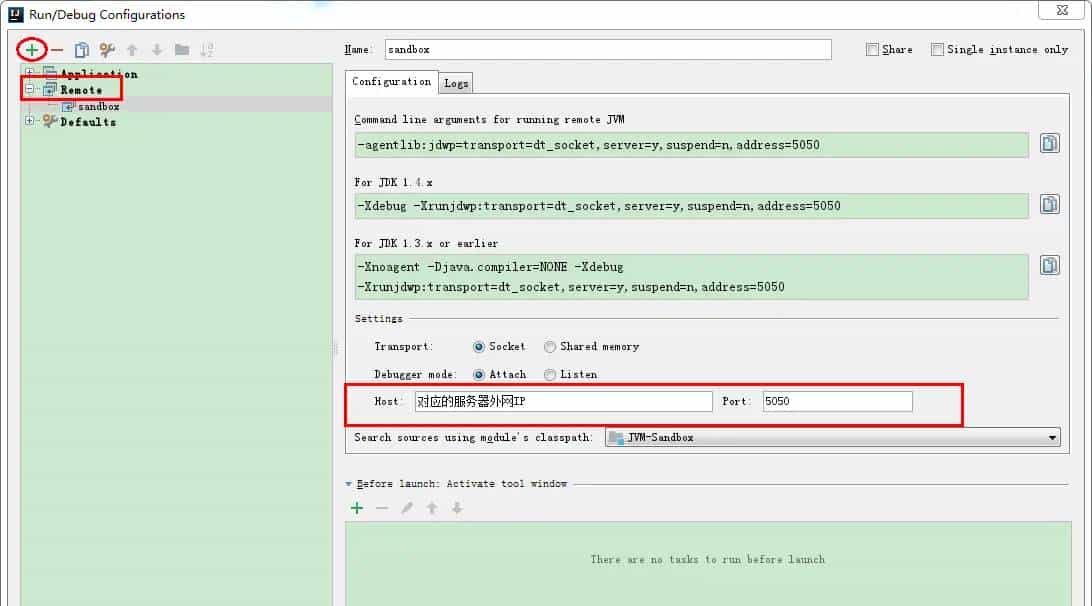This screenshot has height=606, width=1092.
Task: Copy the sandbox configuration
Action: pyautogui.click(x=82, y=48)
